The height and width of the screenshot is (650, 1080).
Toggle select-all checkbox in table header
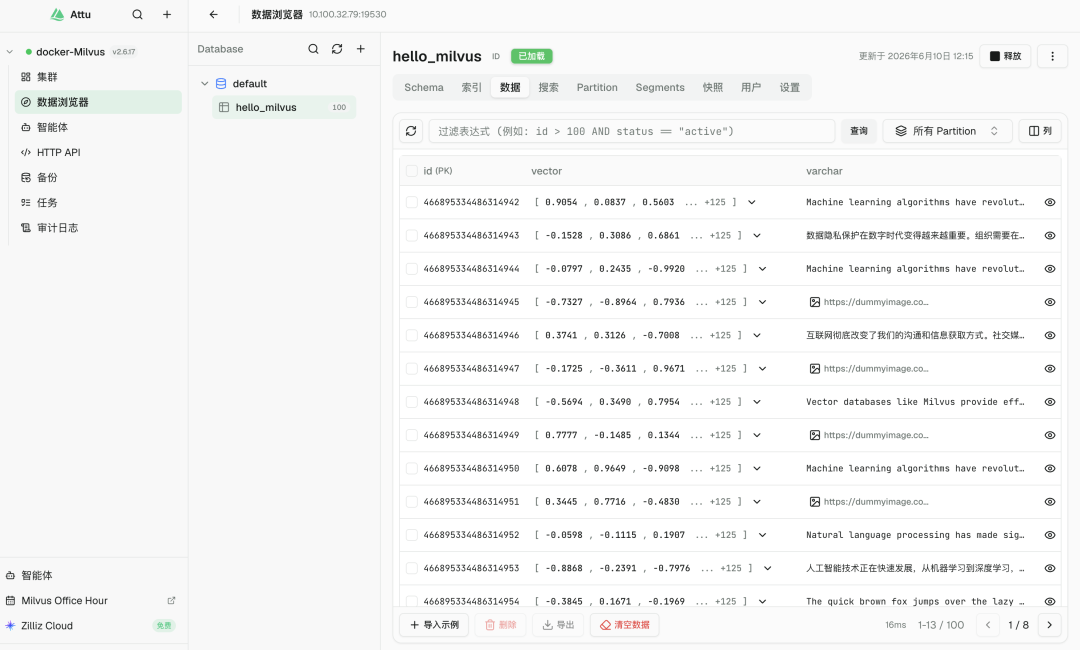point(412,171)
